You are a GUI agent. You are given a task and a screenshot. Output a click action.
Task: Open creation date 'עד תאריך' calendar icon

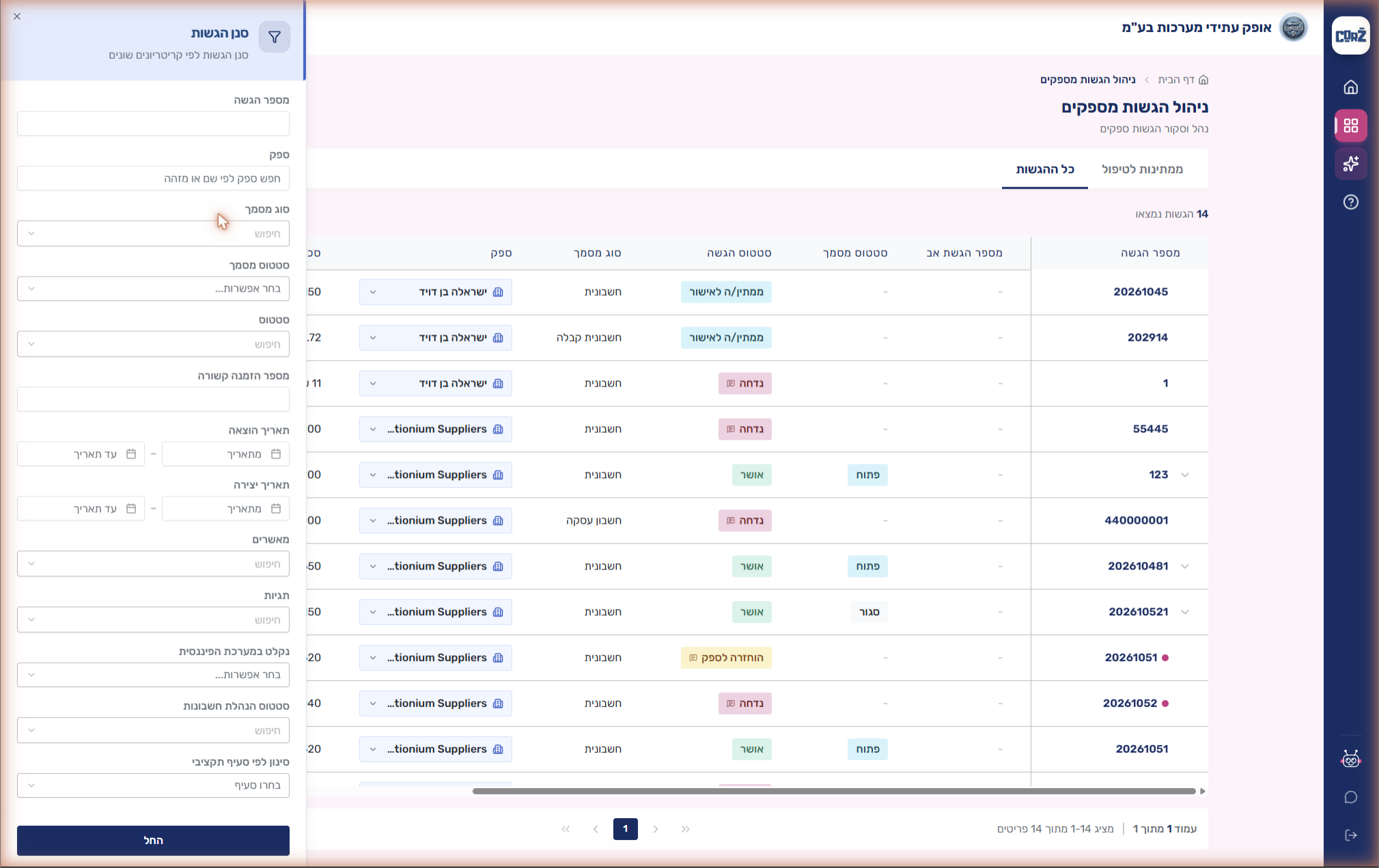click(x=131, y=509)
